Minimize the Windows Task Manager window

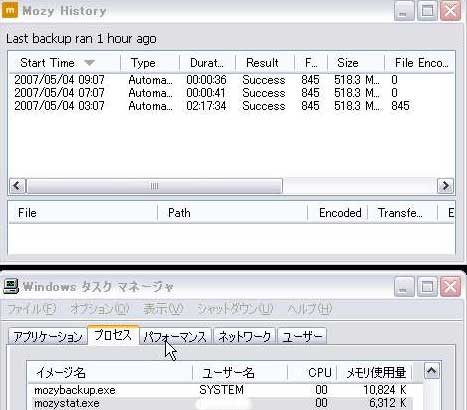[x=404, y=287]
